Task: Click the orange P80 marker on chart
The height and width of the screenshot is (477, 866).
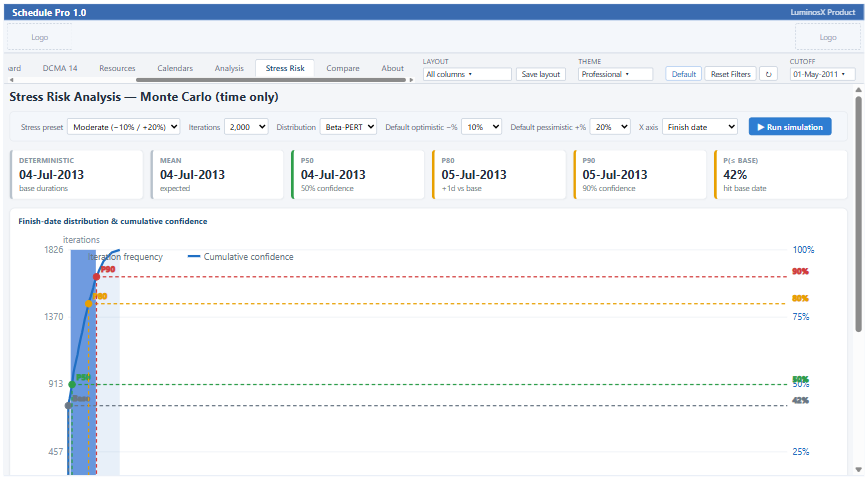Action: 88,304
